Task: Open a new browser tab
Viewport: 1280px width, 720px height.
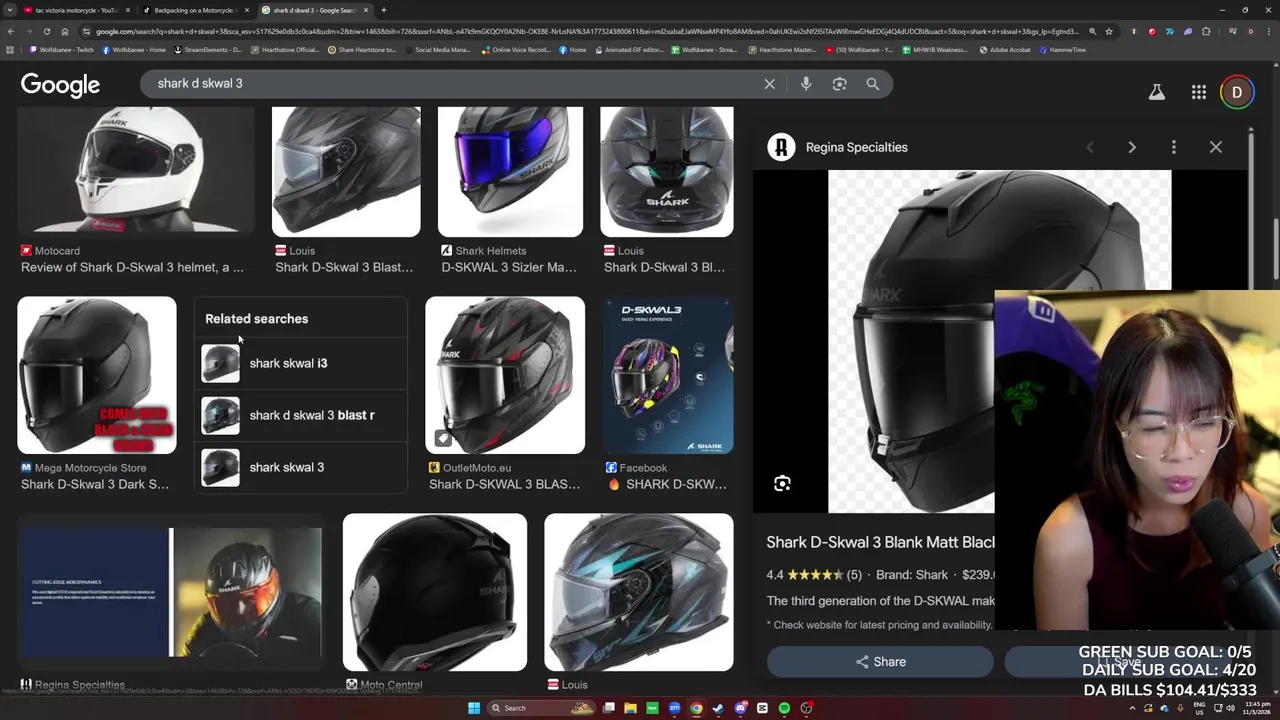Action: (384, 10)
